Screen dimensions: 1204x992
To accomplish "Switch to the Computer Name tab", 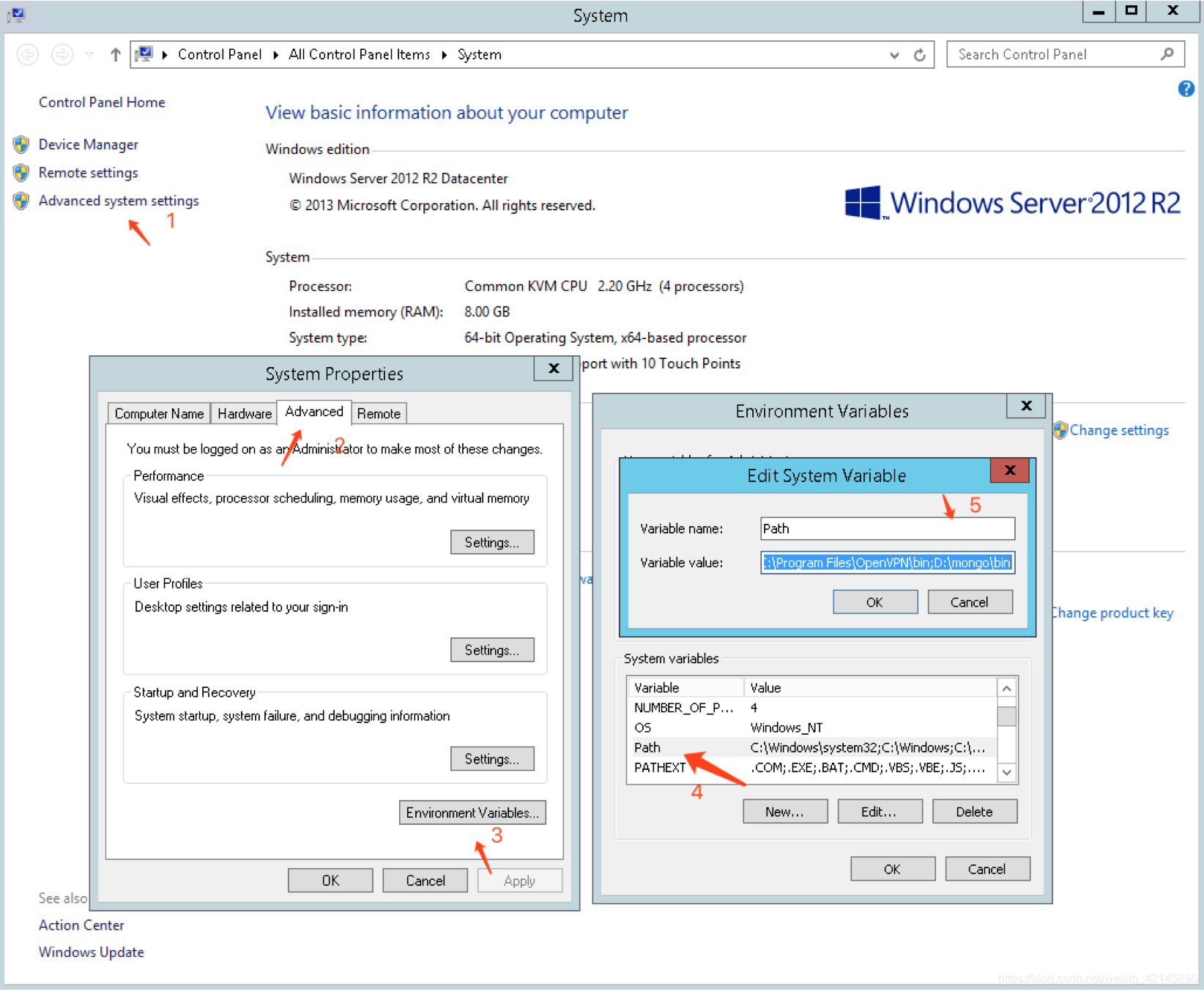I will (x=159, y=413).
